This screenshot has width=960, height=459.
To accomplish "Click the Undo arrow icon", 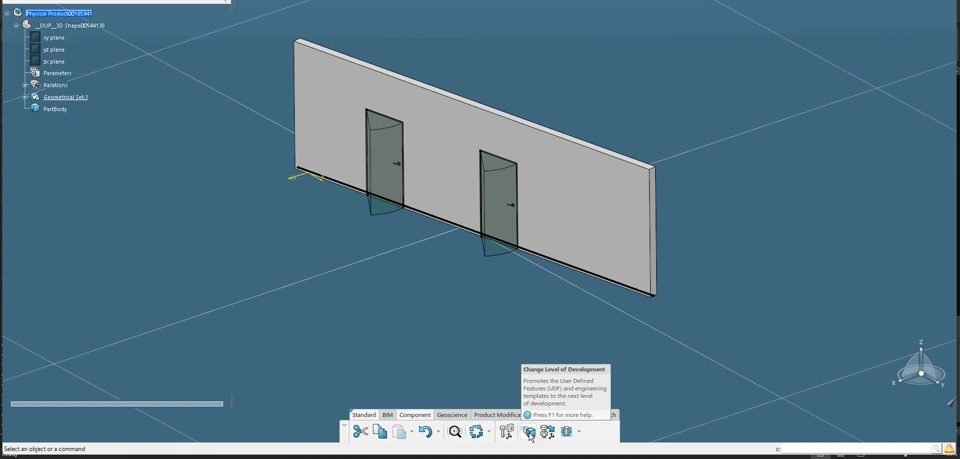I will tap(426, 431).
